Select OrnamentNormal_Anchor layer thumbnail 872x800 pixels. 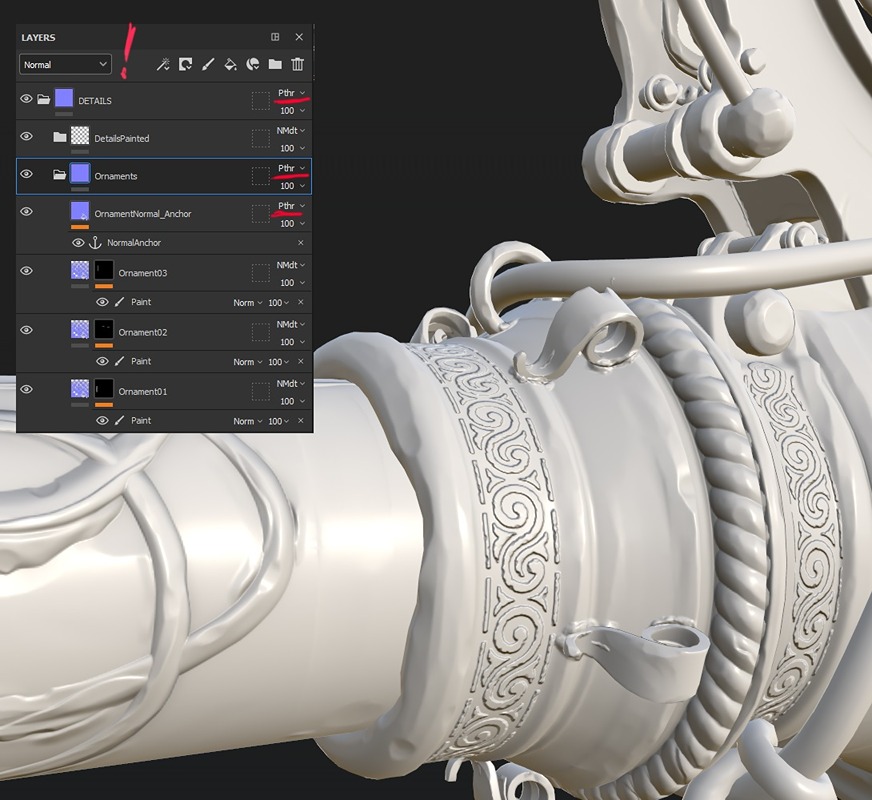pos(80,211)
